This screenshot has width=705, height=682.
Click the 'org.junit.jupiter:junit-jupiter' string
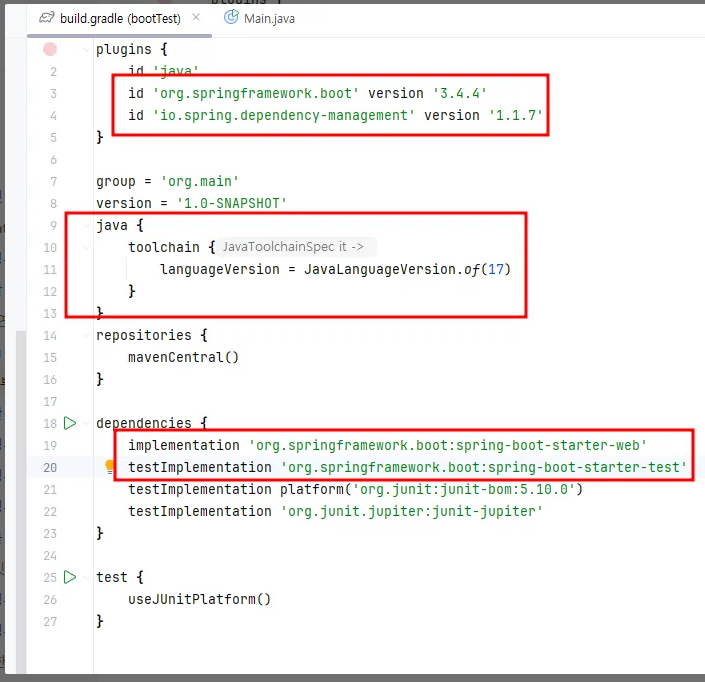click(412, 511)
